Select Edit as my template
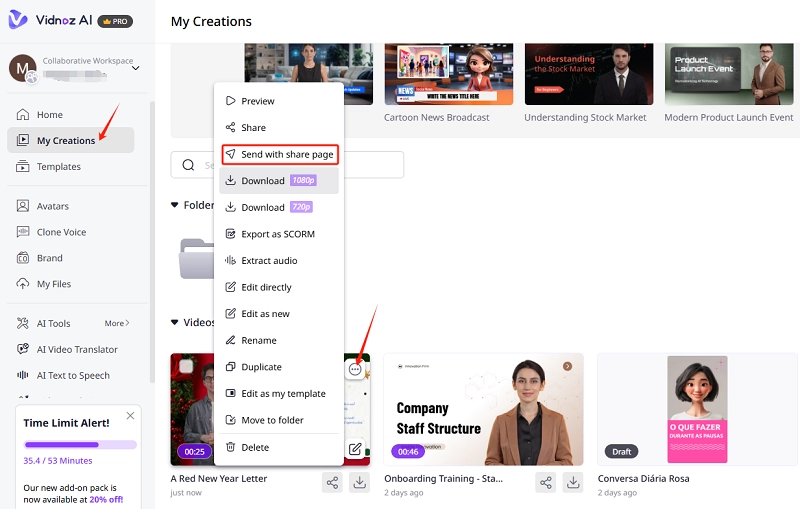The image size is (800, 509). point(279,394)
